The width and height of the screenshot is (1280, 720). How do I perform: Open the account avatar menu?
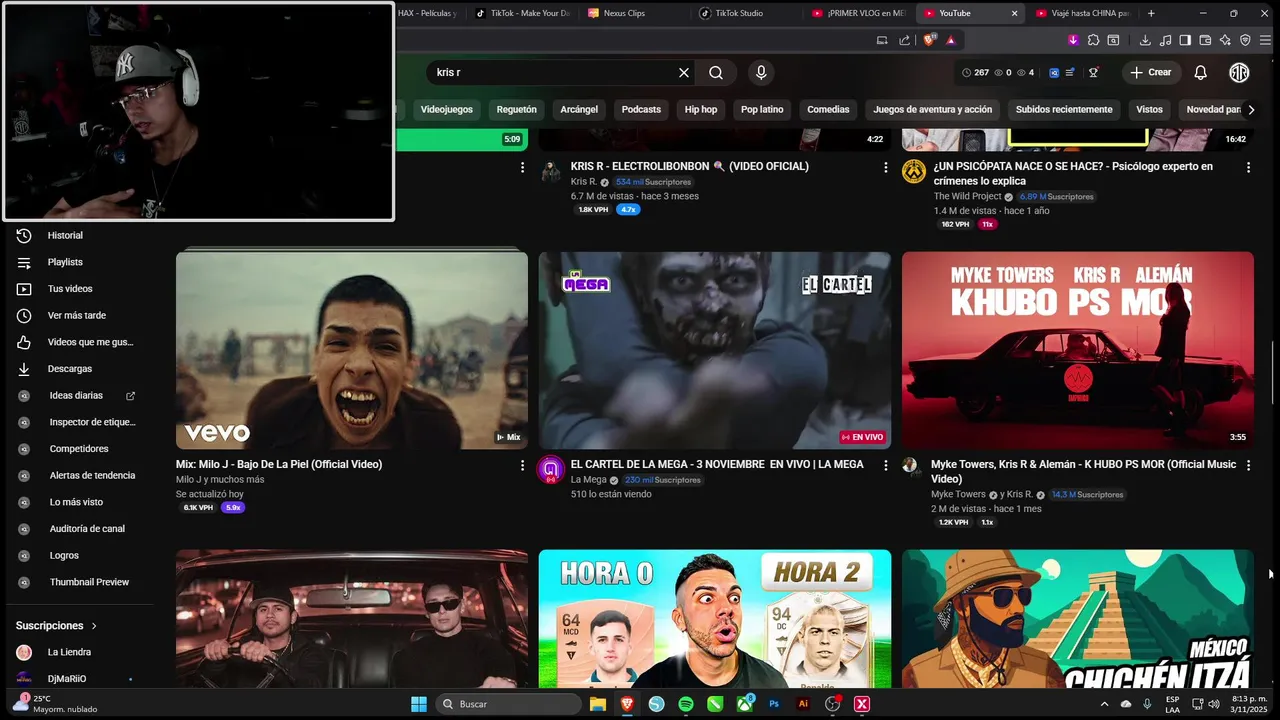[x=1239, y=72]
